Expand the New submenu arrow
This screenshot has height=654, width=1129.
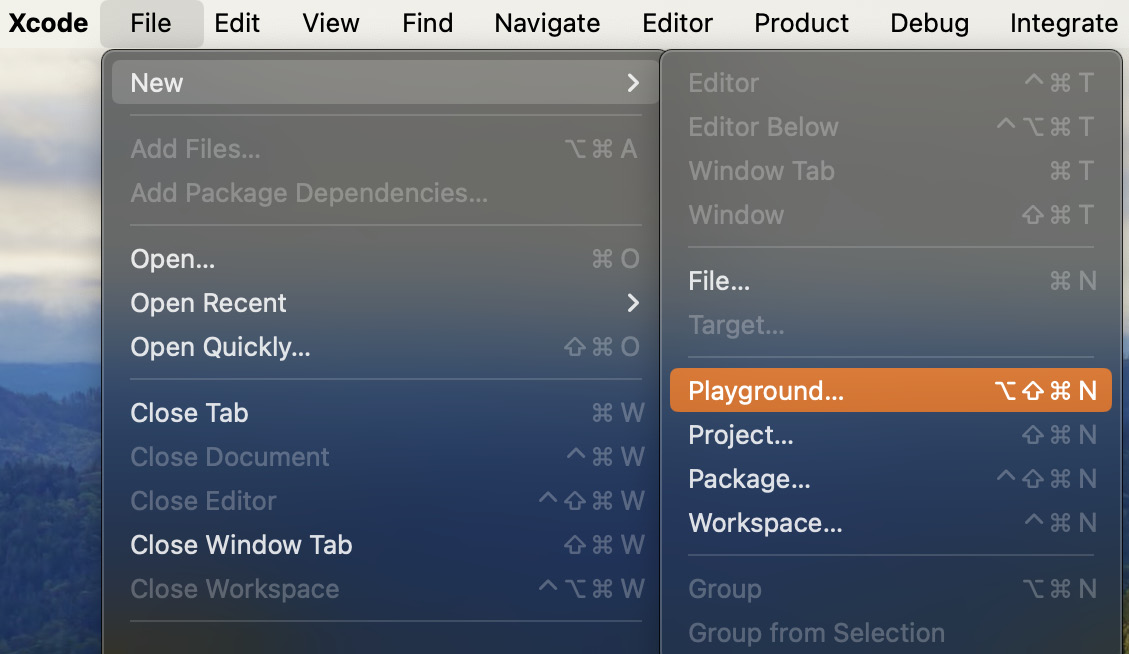(x=632, y=83)
